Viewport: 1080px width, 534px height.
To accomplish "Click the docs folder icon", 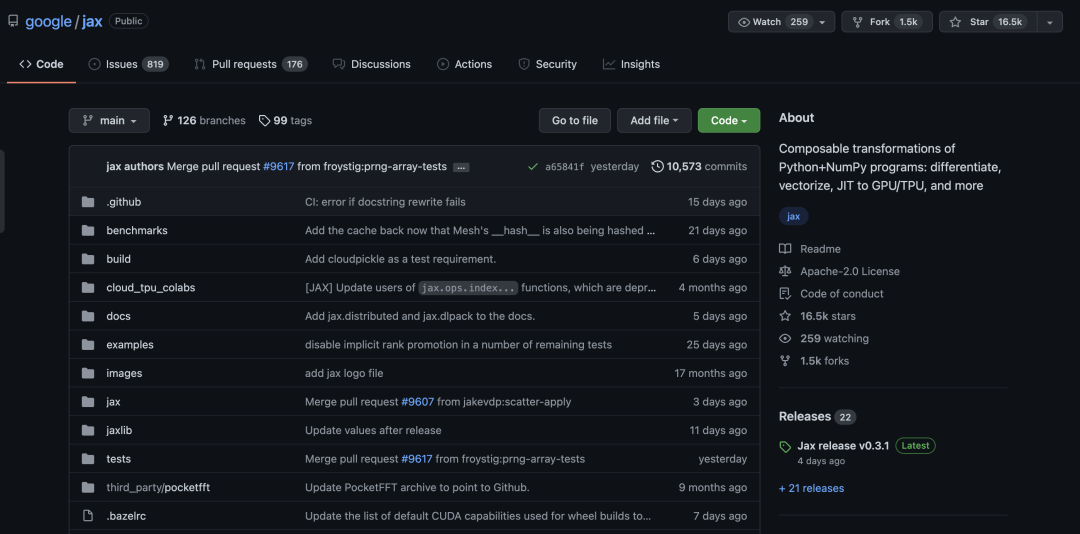I will [87, 316].
